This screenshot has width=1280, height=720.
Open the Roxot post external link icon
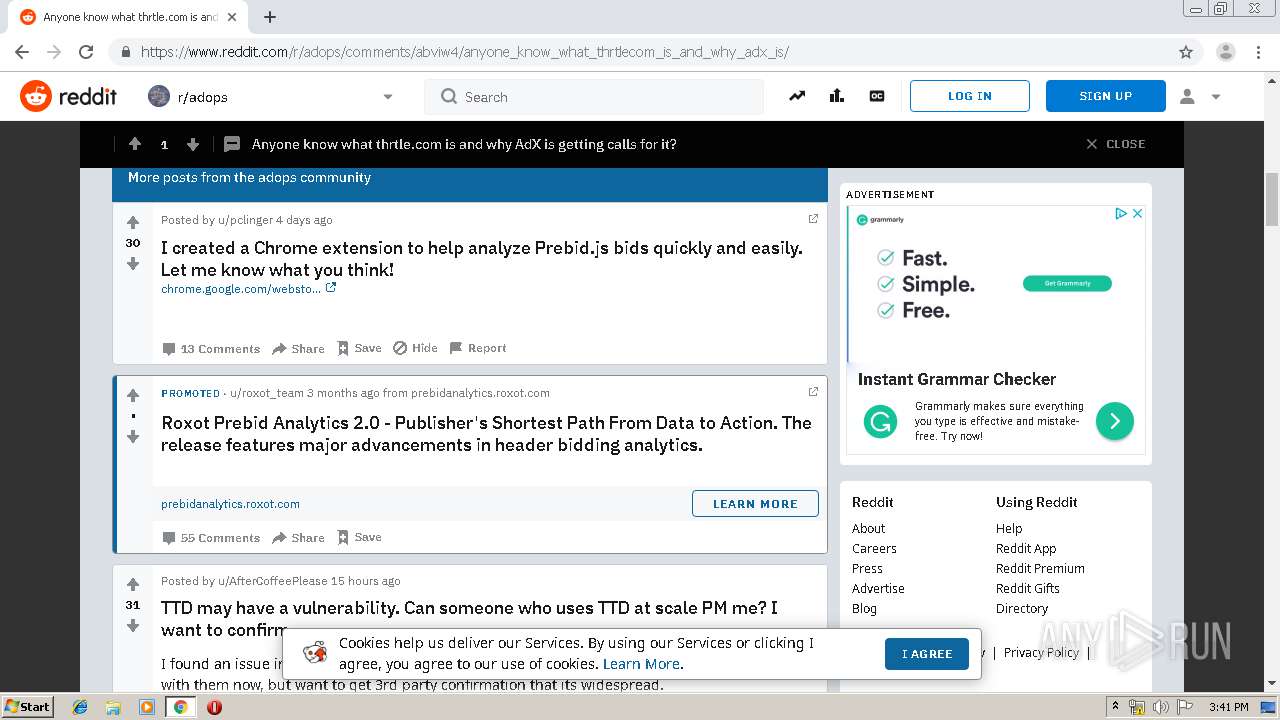pos(813,392)
